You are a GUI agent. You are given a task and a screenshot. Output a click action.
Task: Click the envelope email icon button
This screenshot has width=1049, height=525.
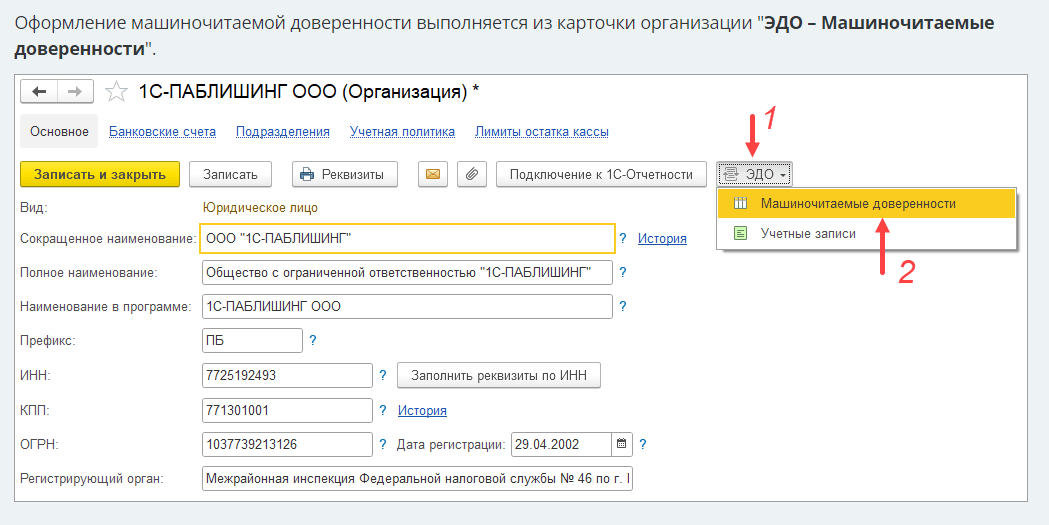tap(433, 175)
